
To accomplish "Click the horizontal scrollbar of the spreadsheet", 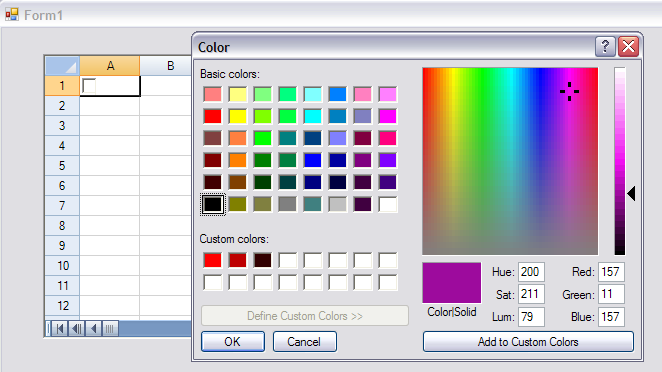I will click(155, 329).
